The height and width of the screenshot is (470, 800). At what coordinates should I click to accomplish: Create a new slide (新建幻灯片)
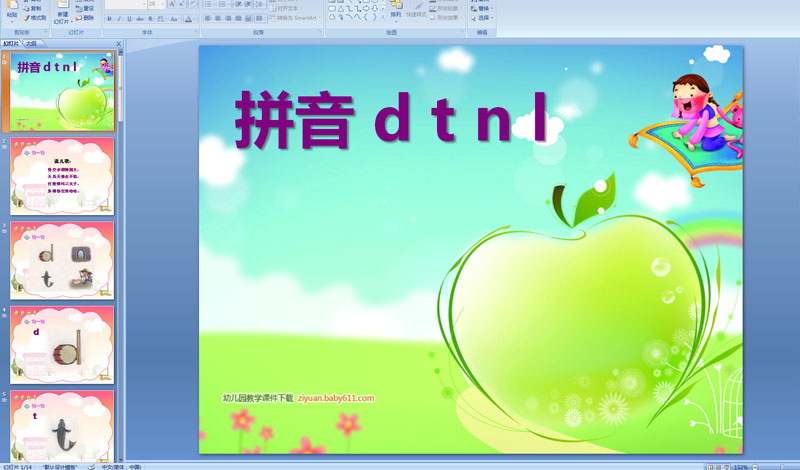63,12
